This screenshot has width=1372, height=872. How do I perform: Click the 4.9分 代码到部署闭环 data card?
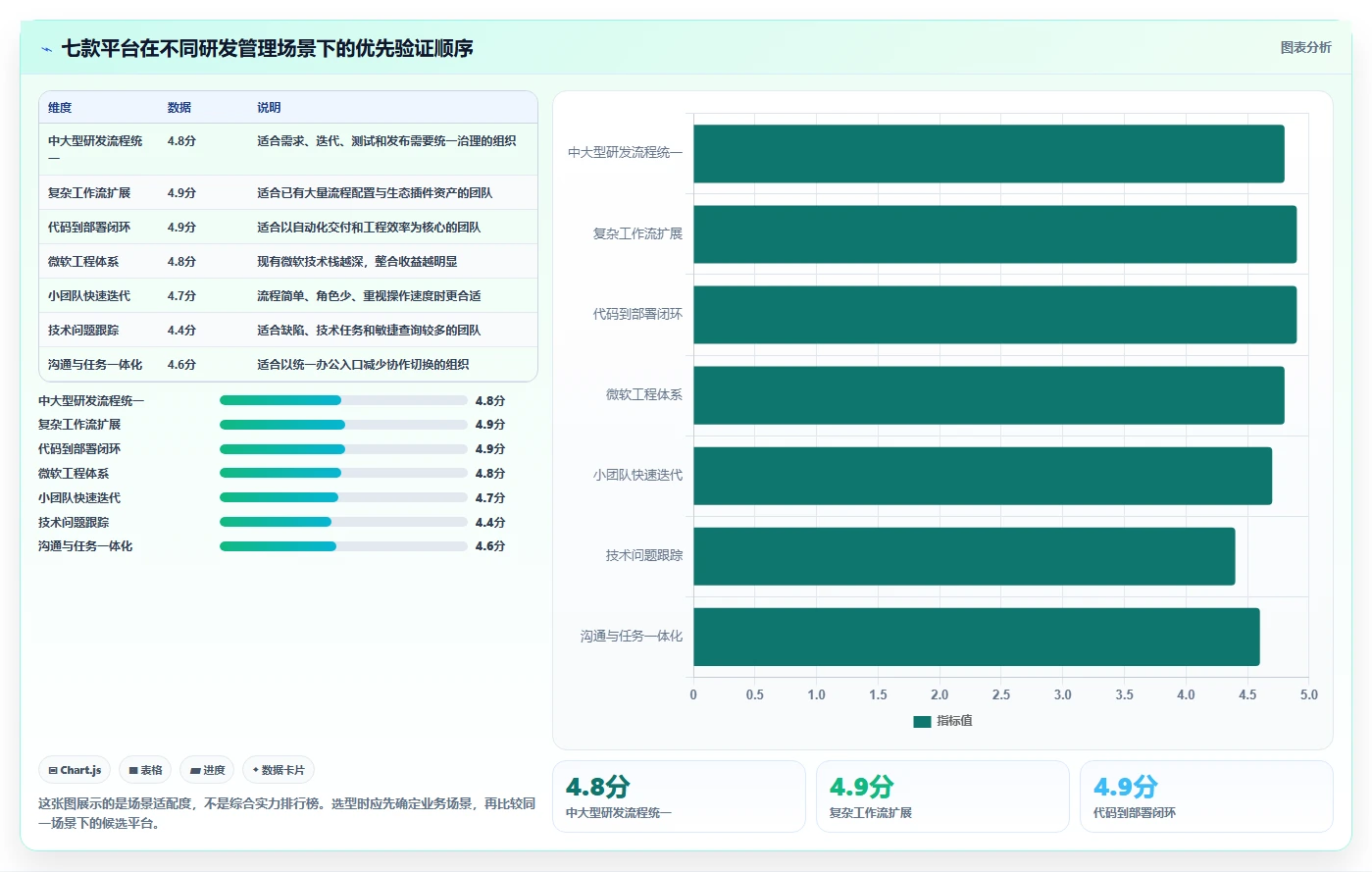pyautogui.click(x=1206, y=796)
